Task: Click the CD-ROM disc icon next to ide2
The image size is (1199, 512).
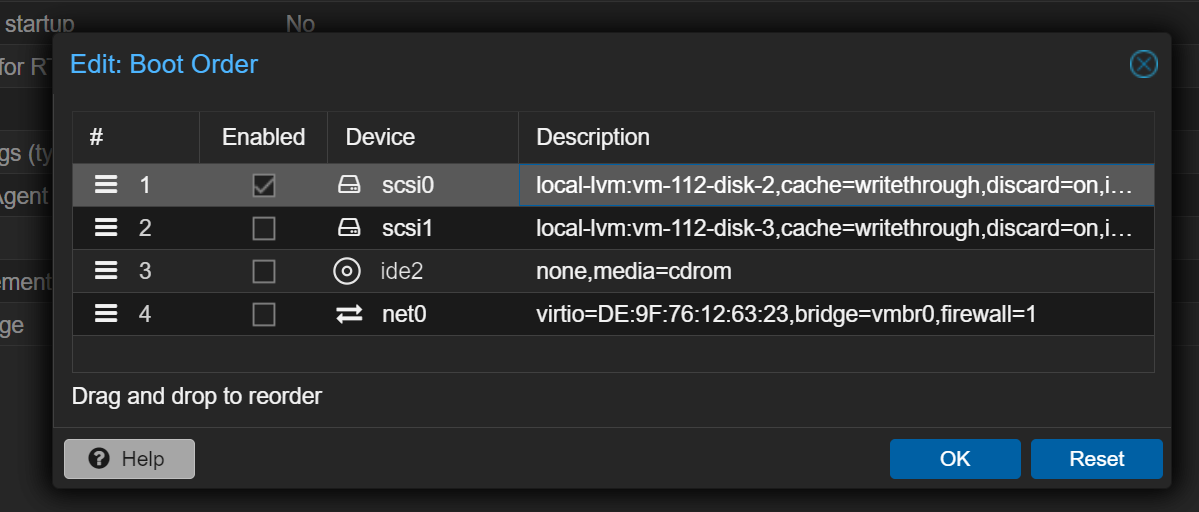Action: (347, 271)
